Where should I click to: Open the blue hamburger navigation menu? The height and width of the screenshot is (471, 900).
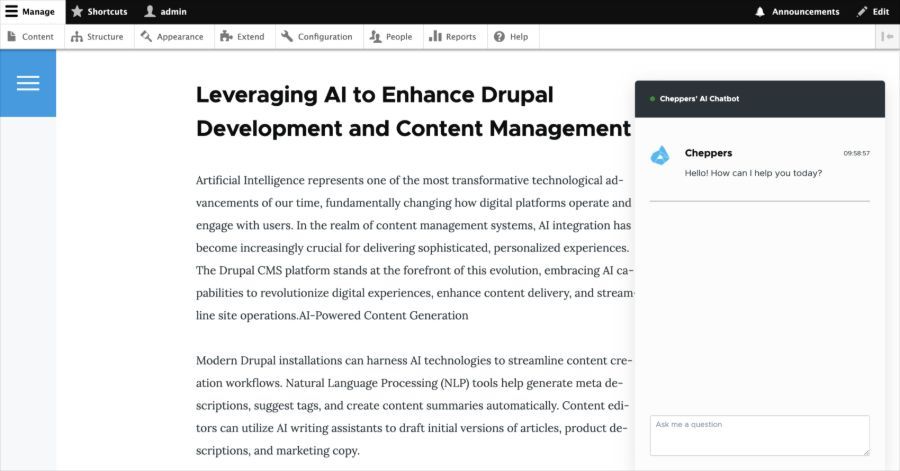tap(28, 83)
